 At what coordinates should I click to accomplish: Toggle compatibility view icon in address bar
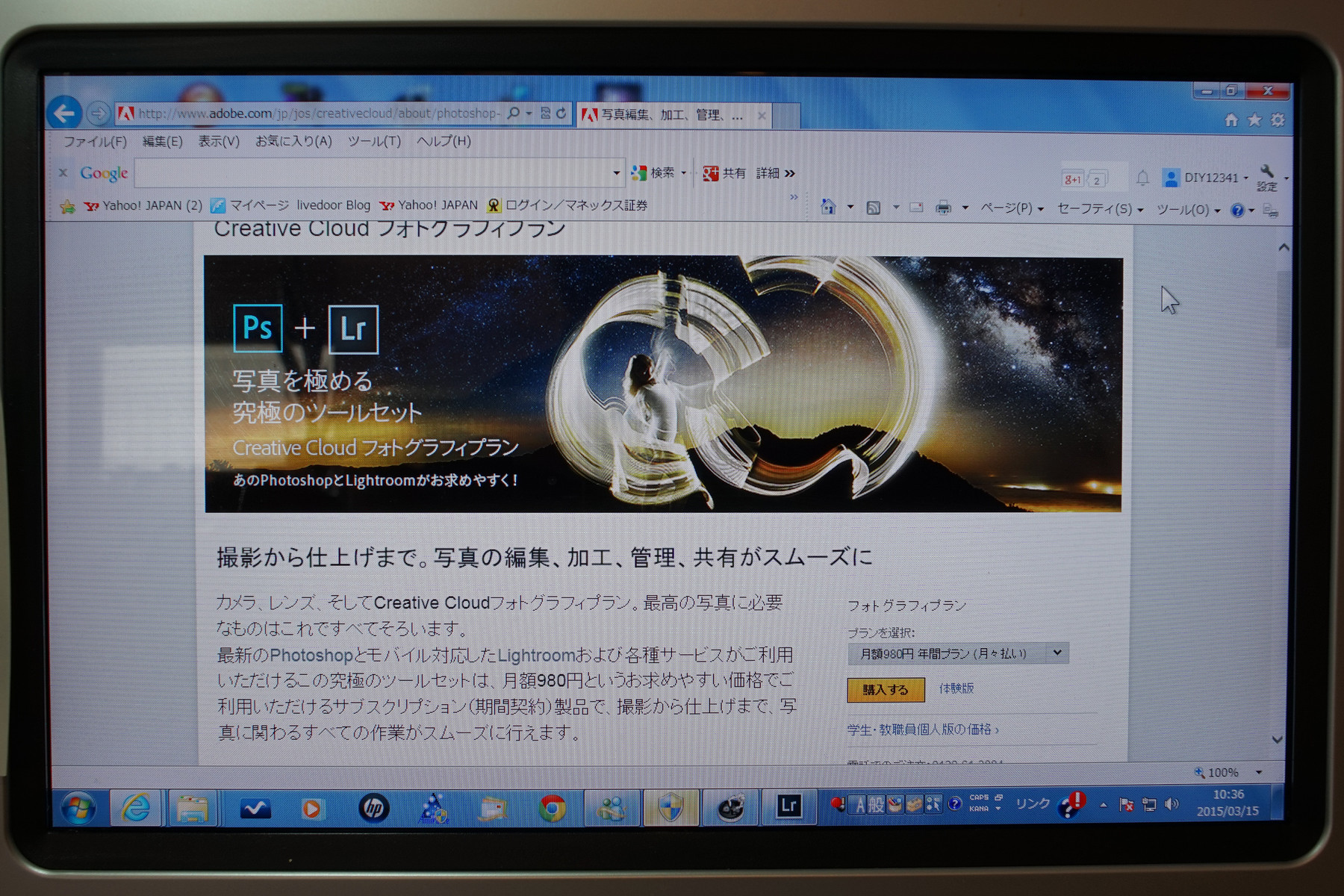coord(545,113)
